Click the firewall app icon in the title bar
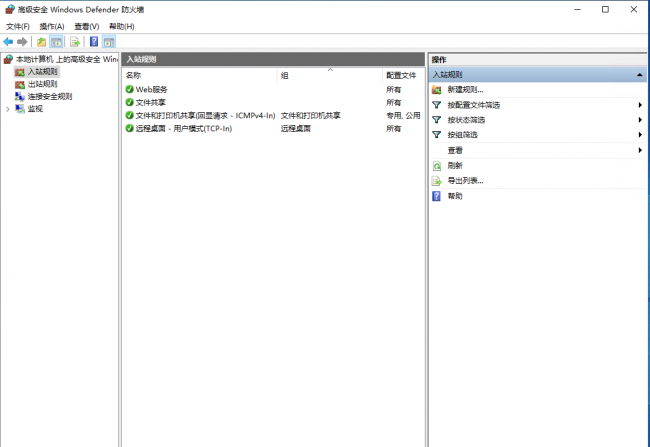The image size is (650, 447). point(10,9)
